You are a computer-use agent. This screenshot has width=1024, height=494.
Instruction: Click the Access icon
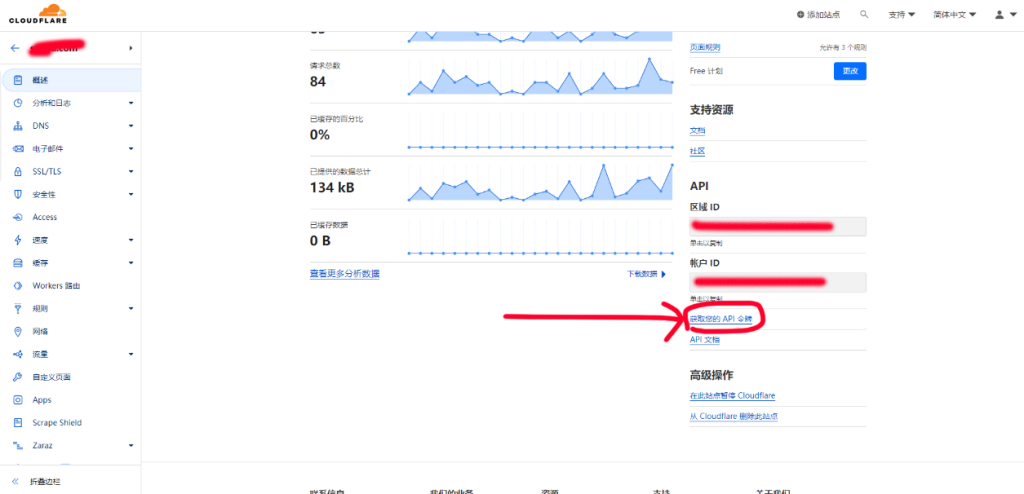point(18,217)
